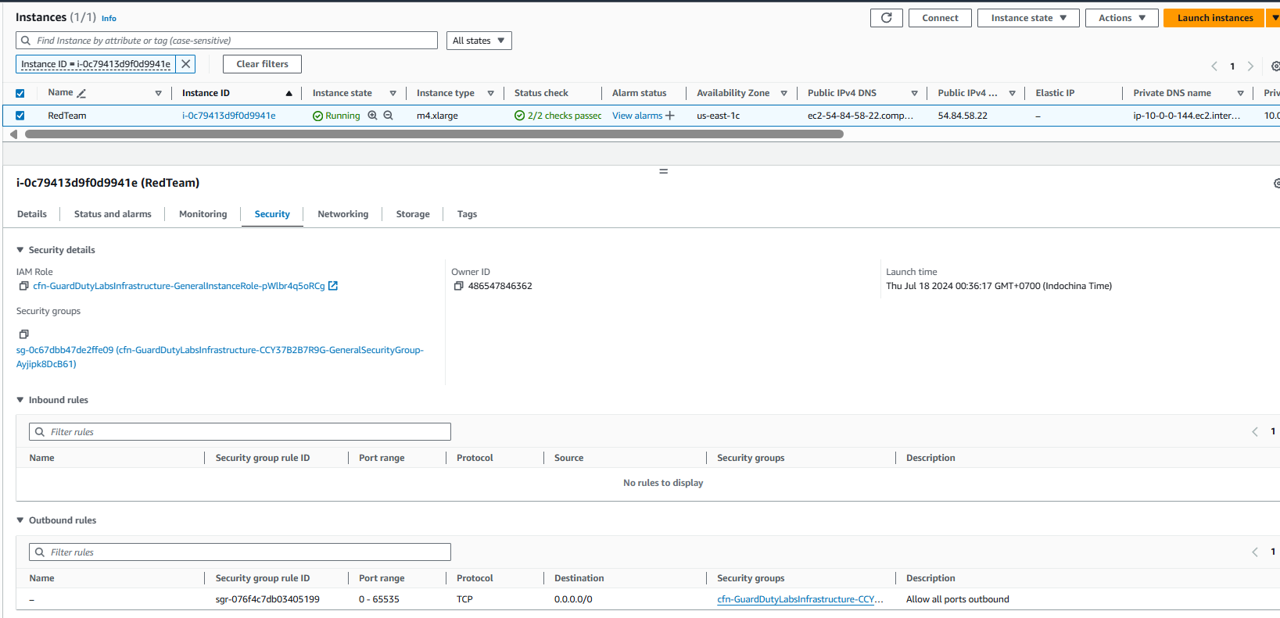Go to next instances page chevron
Image resolution: width=1280 pixels, height=618 pixels.
[x=1250, y=66]
